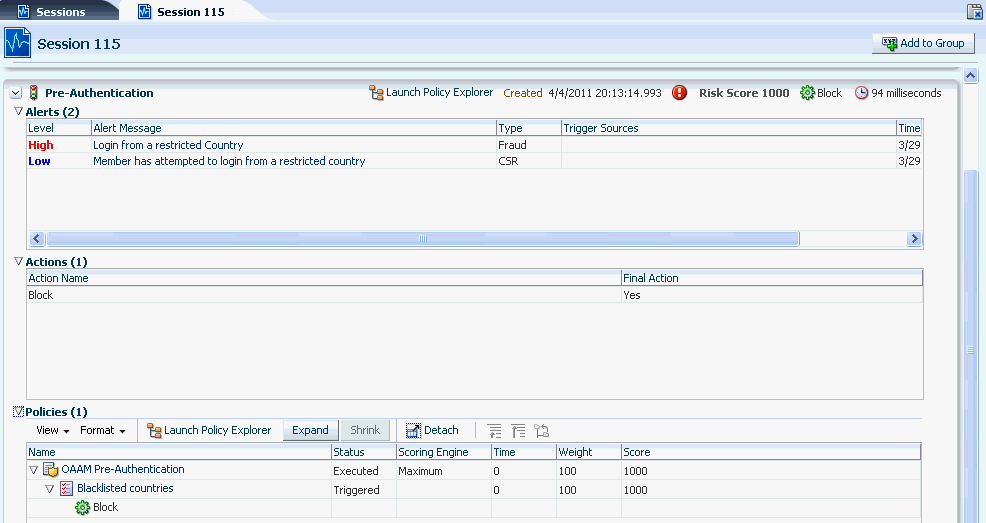986x523 pixels.
Task: Collapse the Pre-Authentication section
Action: (16, 93)
